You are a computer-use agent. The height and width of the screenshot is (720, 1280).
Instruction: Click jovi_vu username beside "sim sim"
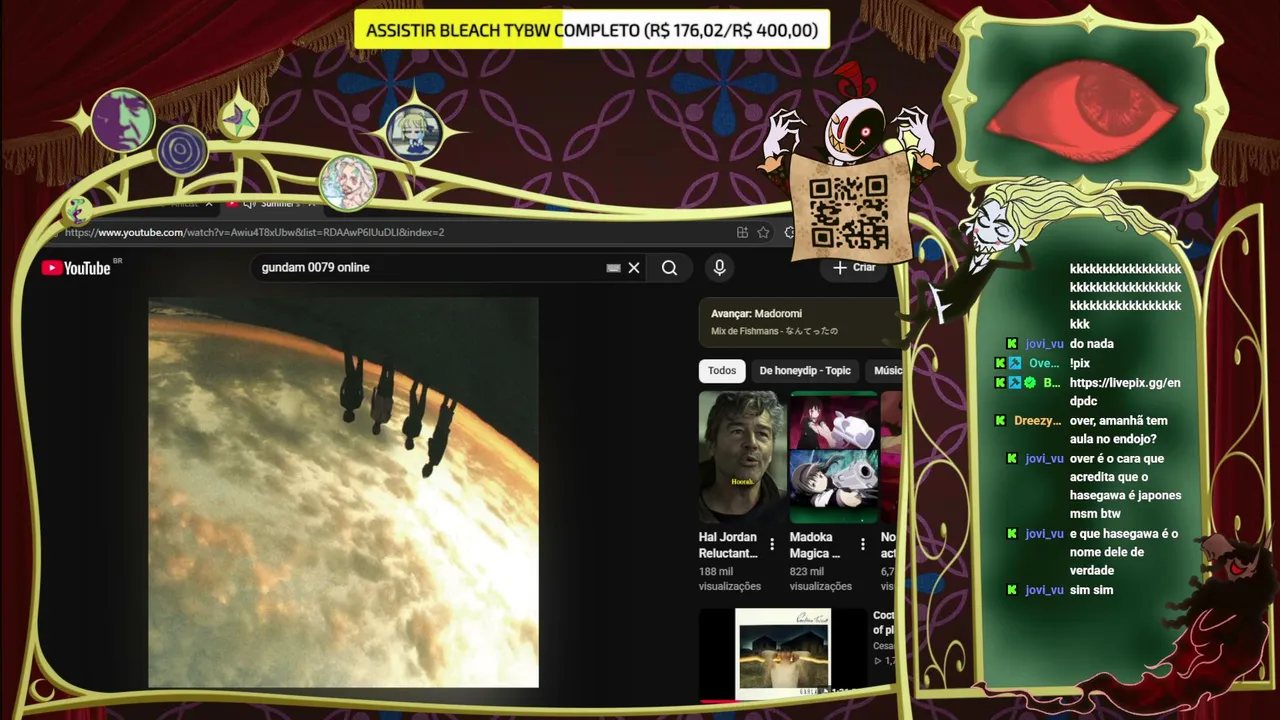(x=1044, y=590)
